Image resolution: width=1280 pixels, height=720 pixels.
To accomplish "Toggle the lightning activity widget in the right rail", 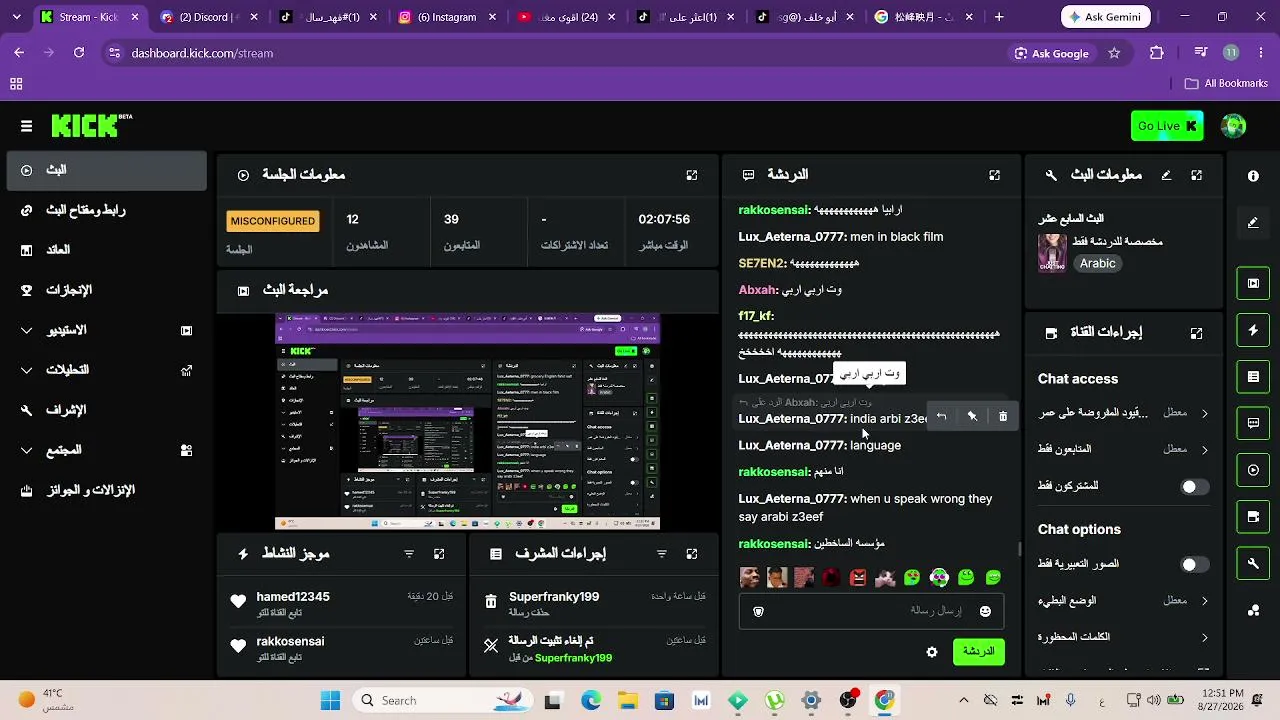I will point(1253,330).
